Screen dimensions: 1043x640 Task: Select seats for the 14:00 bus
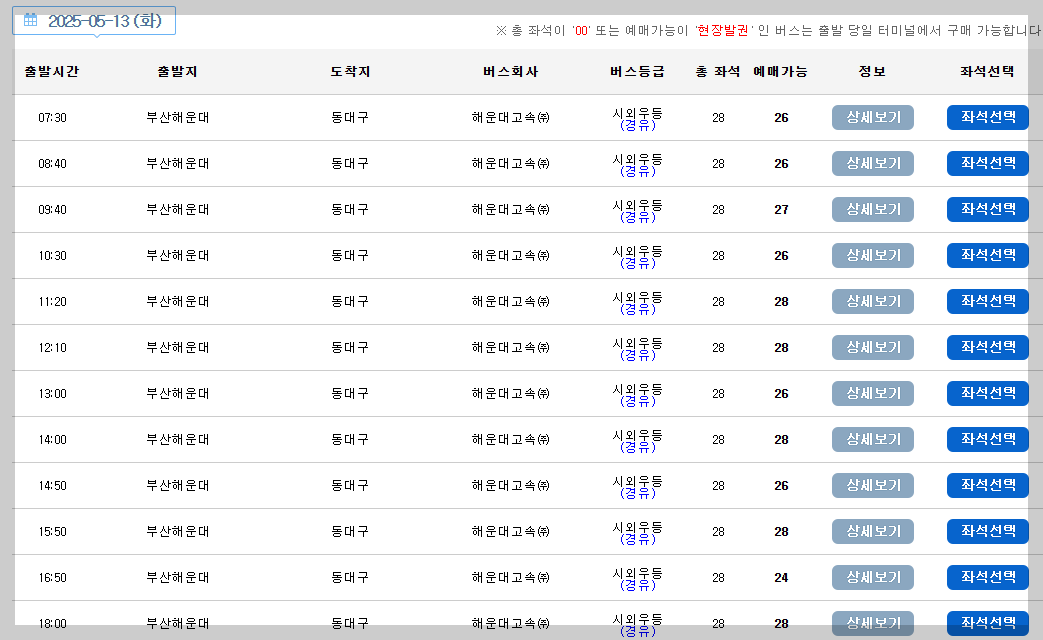[x=987, y=439]
